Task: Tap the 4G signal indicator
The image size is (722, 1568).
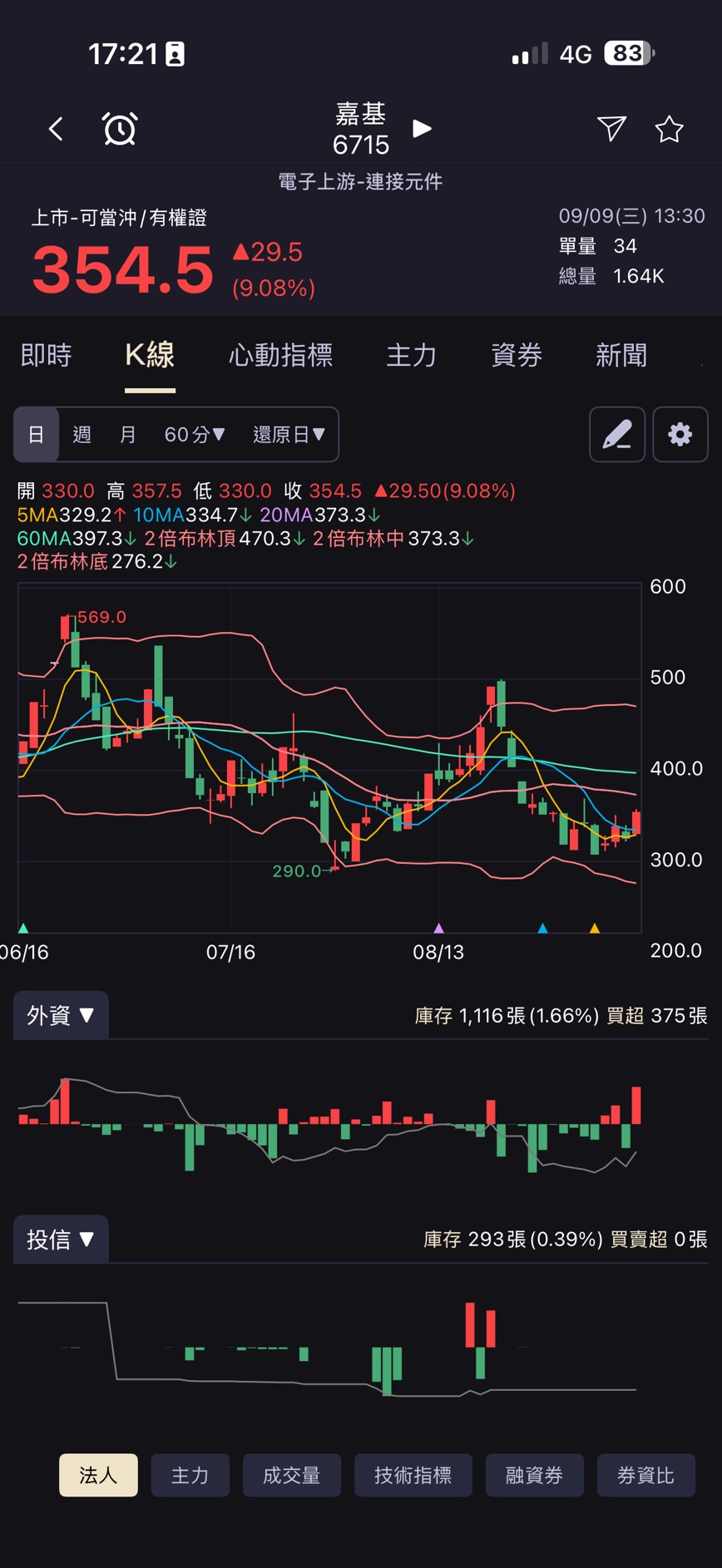Action: point(575,55)
